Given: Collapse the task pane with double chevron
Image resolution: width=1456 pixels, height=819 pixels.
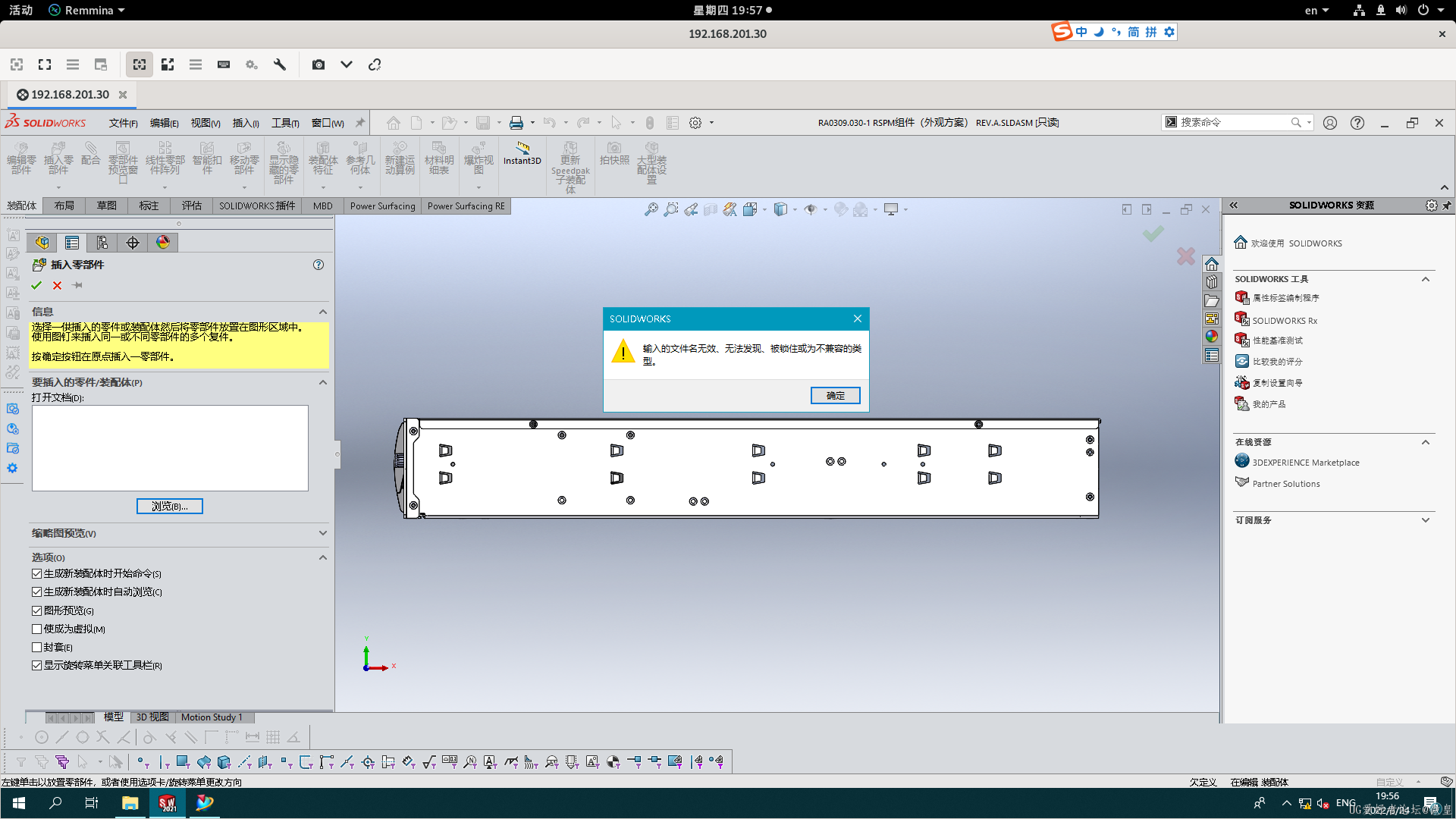Looking at the screenshot, I should pyautogui.click(x=1234, y=206).
